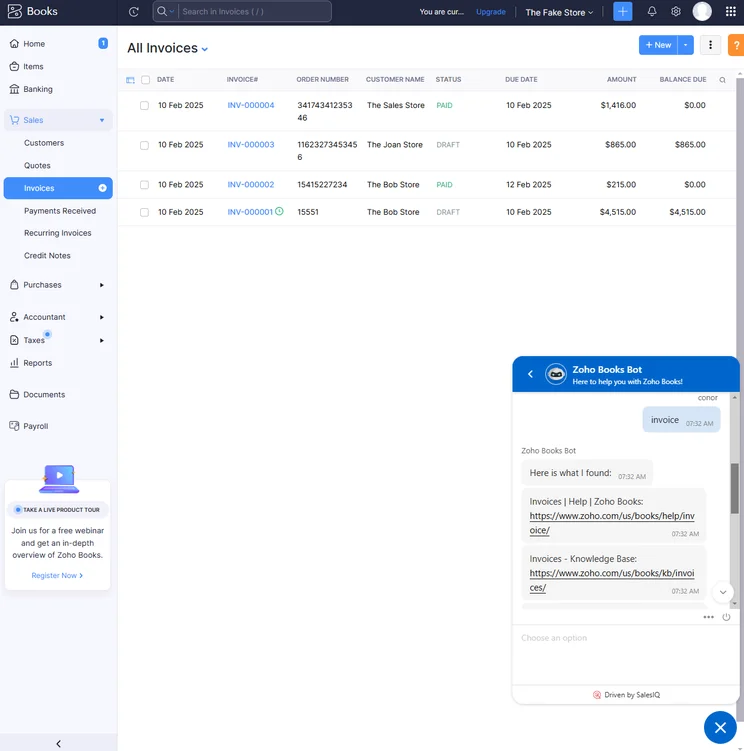744x751 pixels.
Task: Click the clock icon beside INV-000001
Action: [279, 211]
